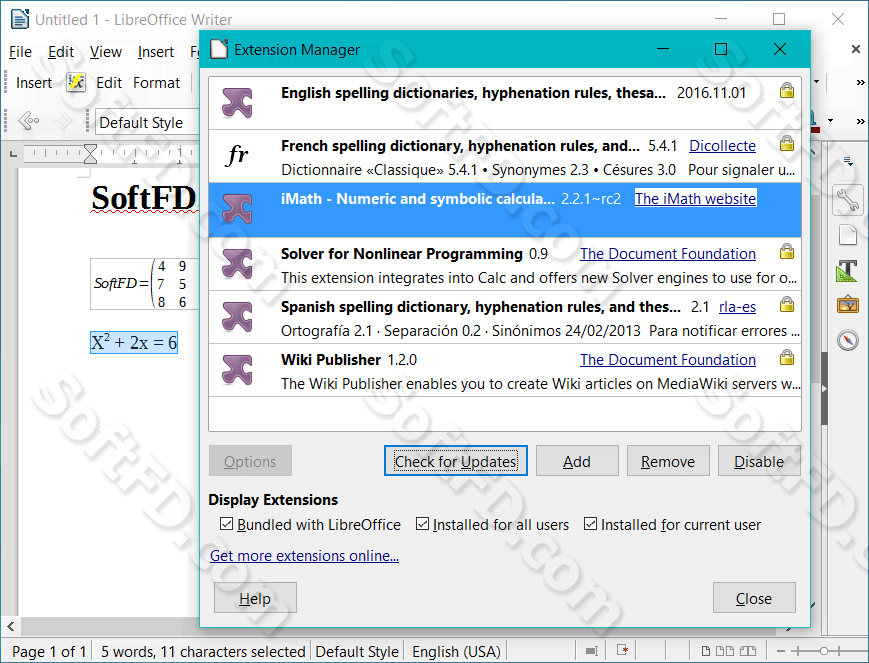869x663 pixels.
Task: Click Edit on the iMath toolbar
Action: coord(109,83)
